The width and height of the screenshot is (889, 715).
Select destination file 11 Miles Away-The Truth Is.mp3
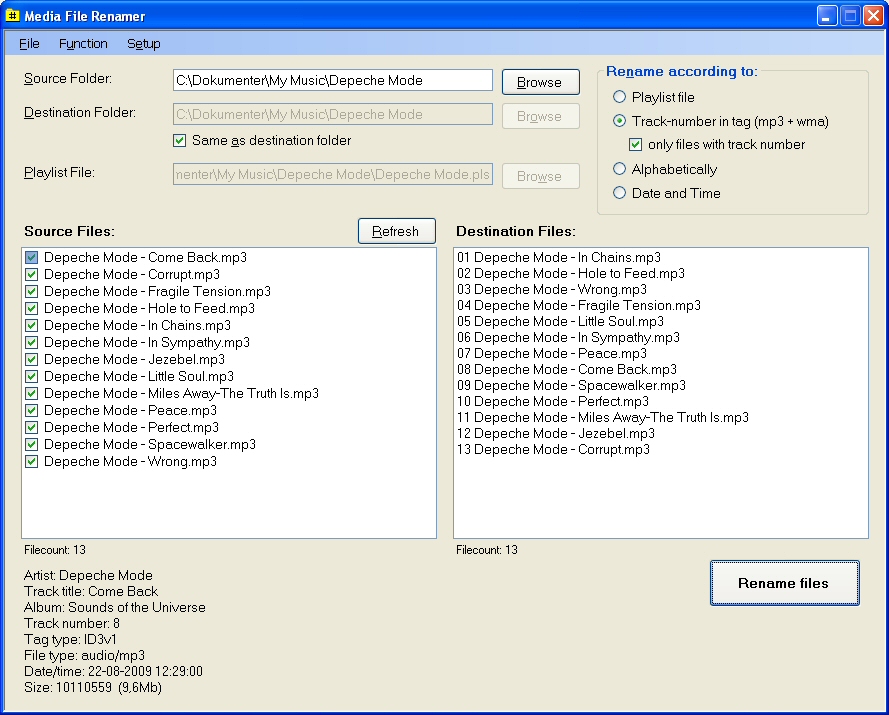tap(603, 417)
